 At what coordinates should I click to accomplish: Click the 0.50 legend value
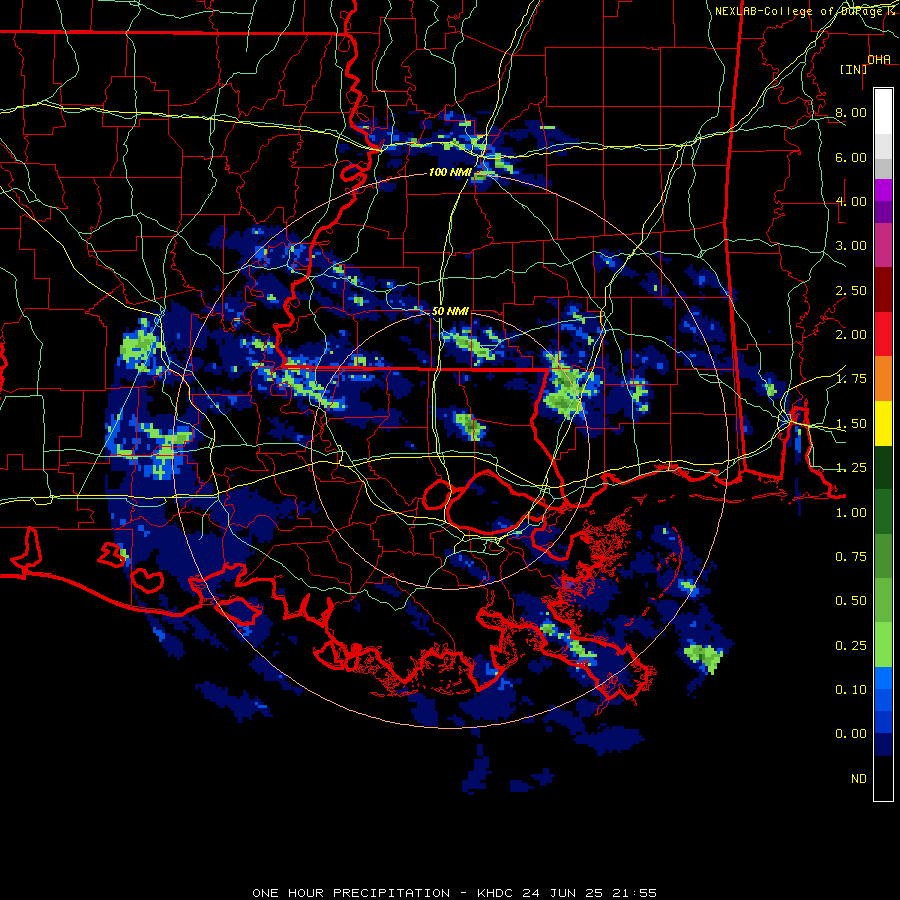[x=851, y=601]
